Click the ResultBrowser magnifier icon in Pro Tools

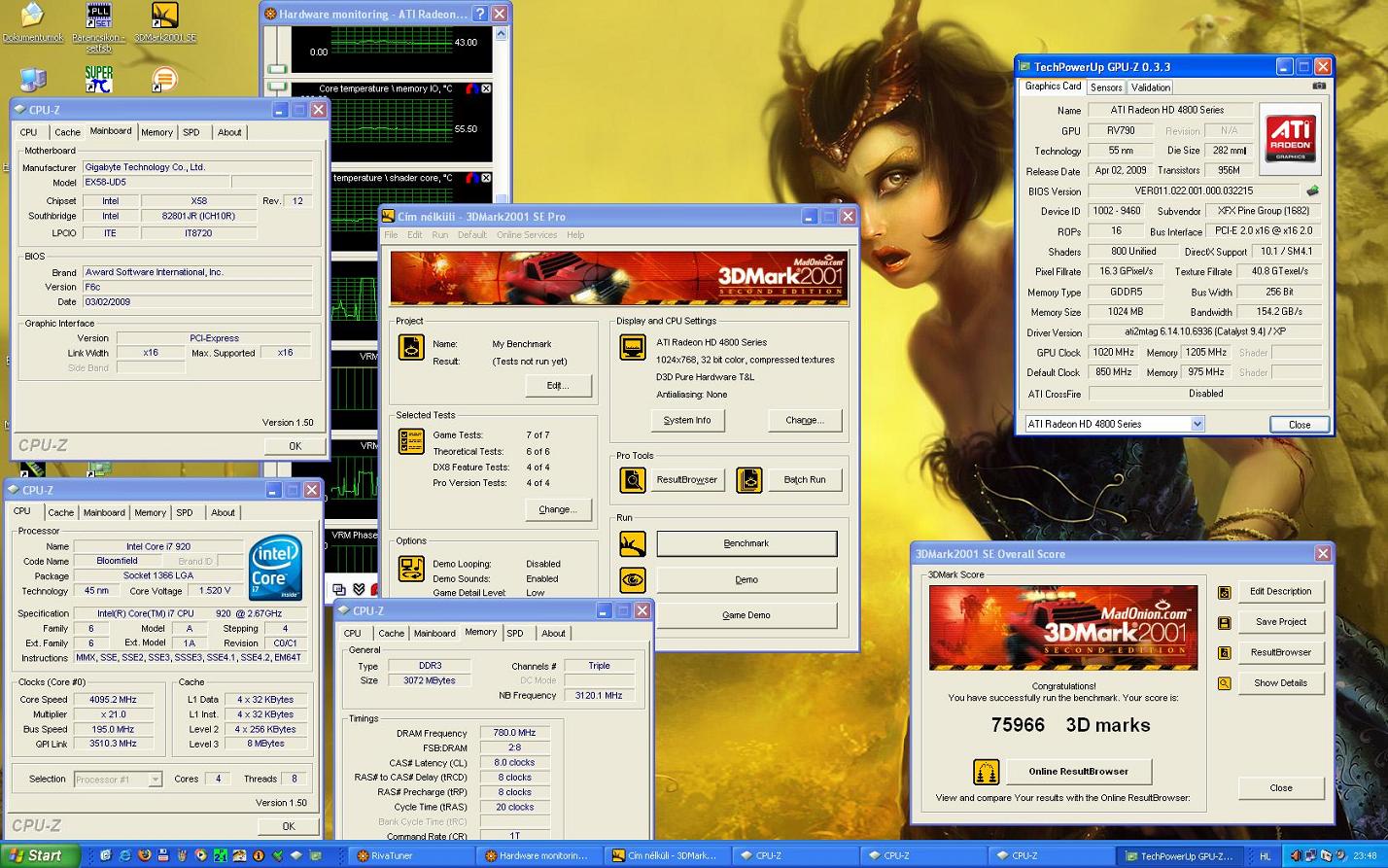(x=633, y=479)
